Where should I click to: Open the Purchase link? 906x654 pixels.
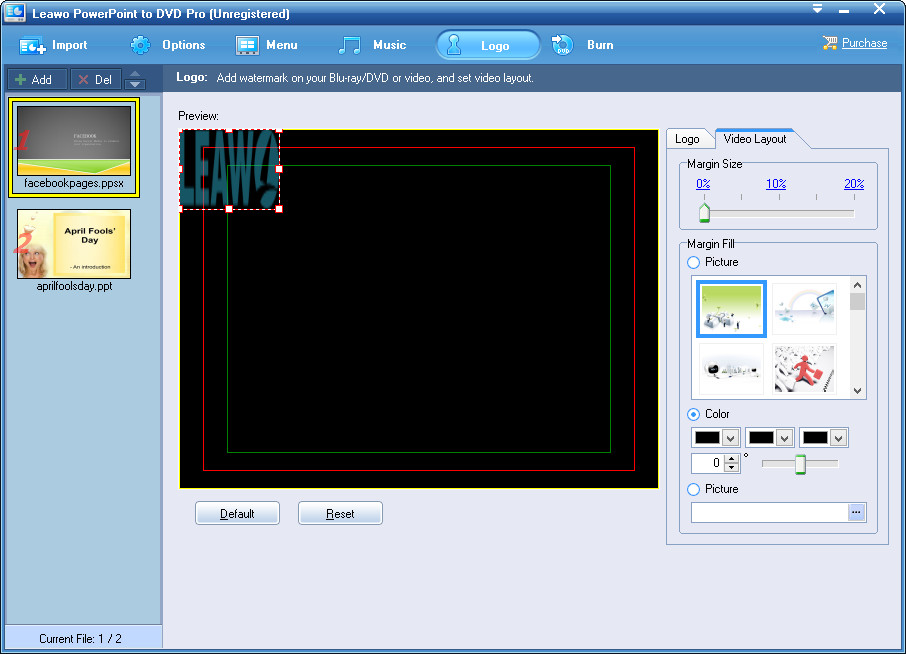[864, 43]
